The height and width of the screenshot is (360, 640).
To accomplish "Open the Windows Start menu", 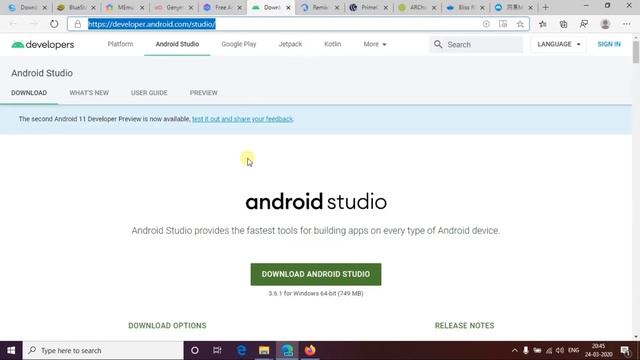I will (11, 350).
